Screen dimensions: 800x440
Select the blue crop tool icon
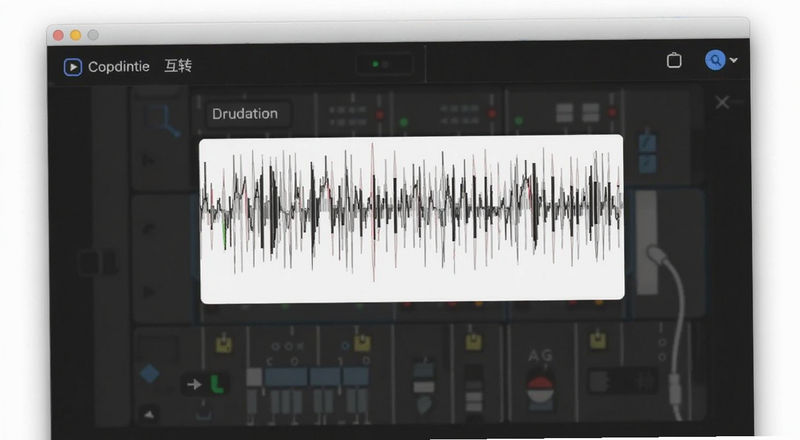click(164, 120)
